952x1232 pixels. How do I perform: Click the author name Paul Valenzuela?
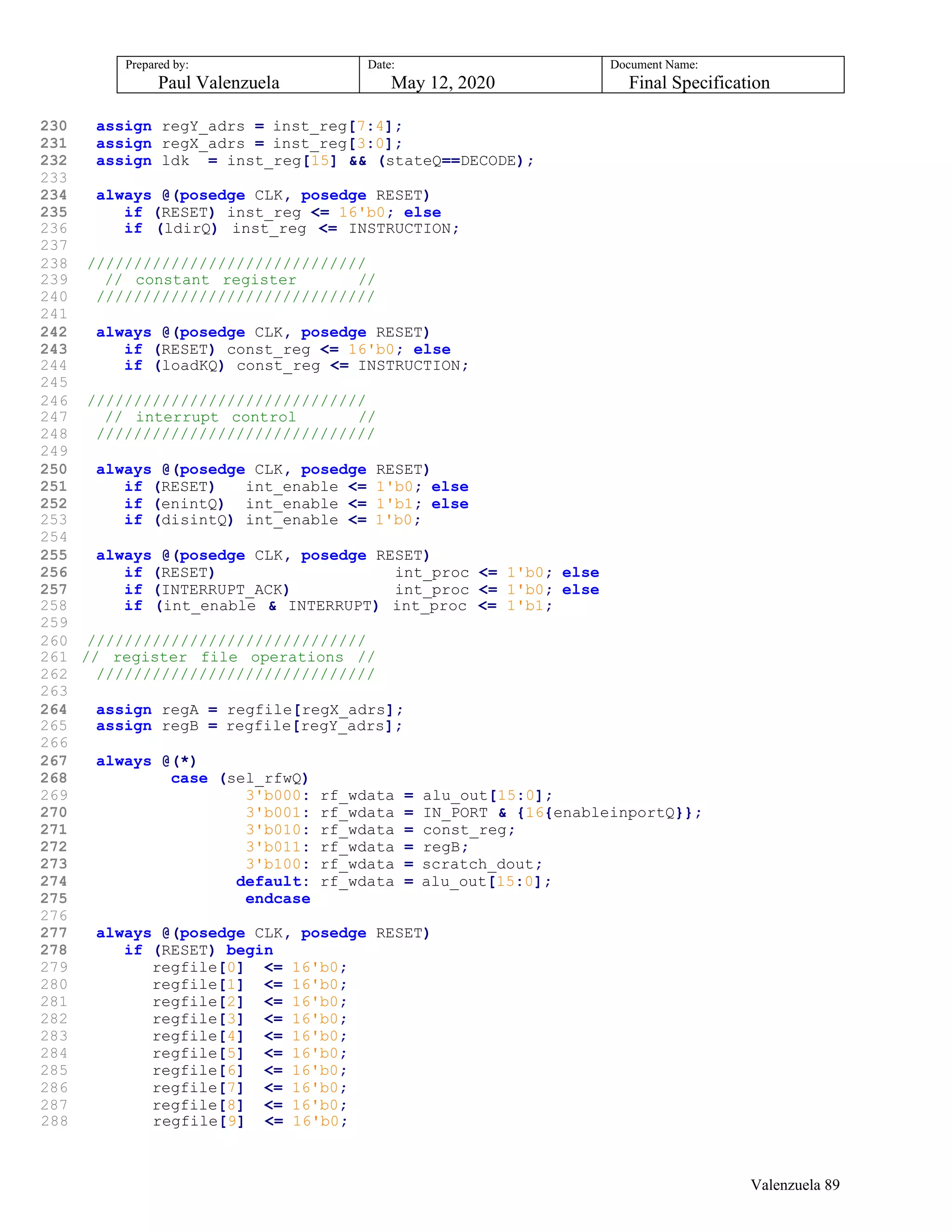pyautogui.click(x=218, y=83)
